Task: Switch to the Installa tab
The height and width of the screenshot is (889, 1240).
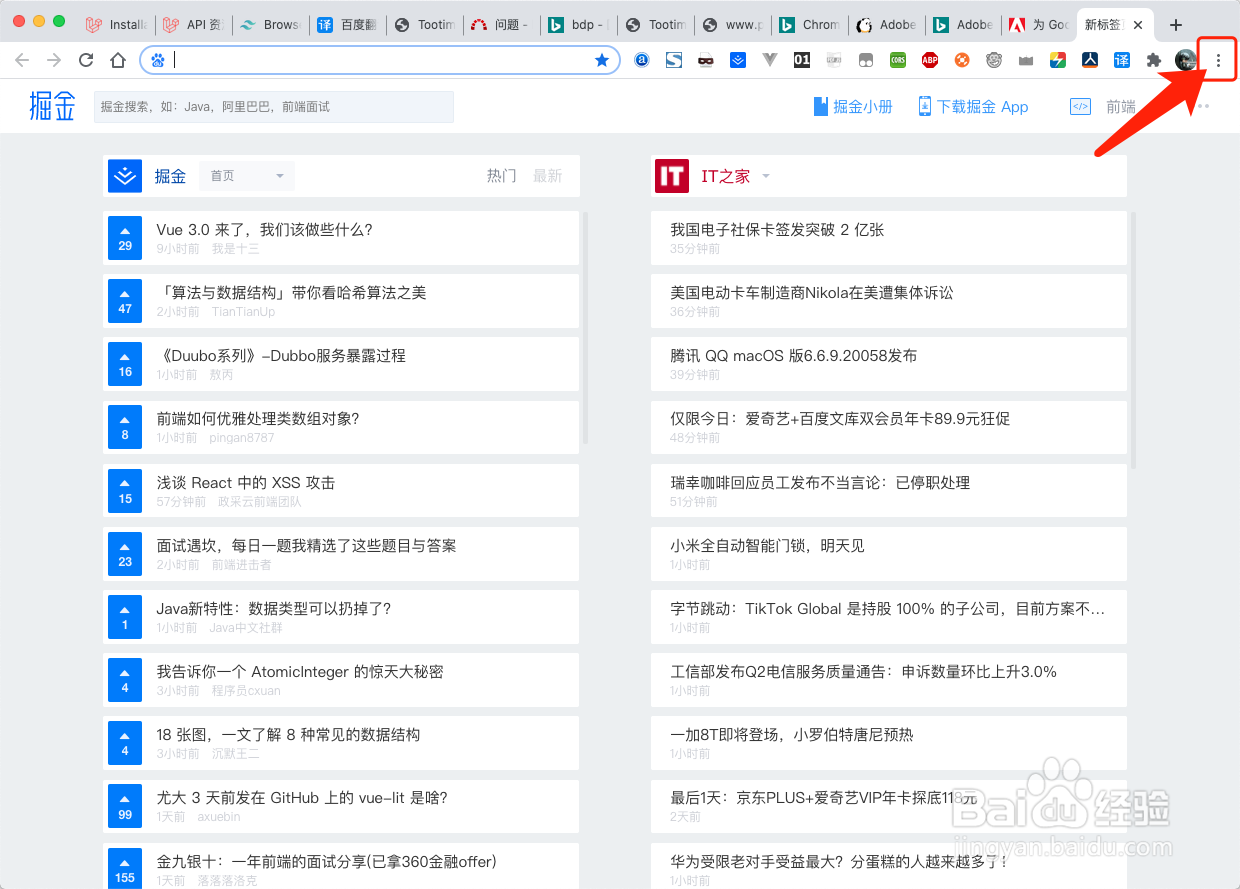Action: [x=118, y=25]
